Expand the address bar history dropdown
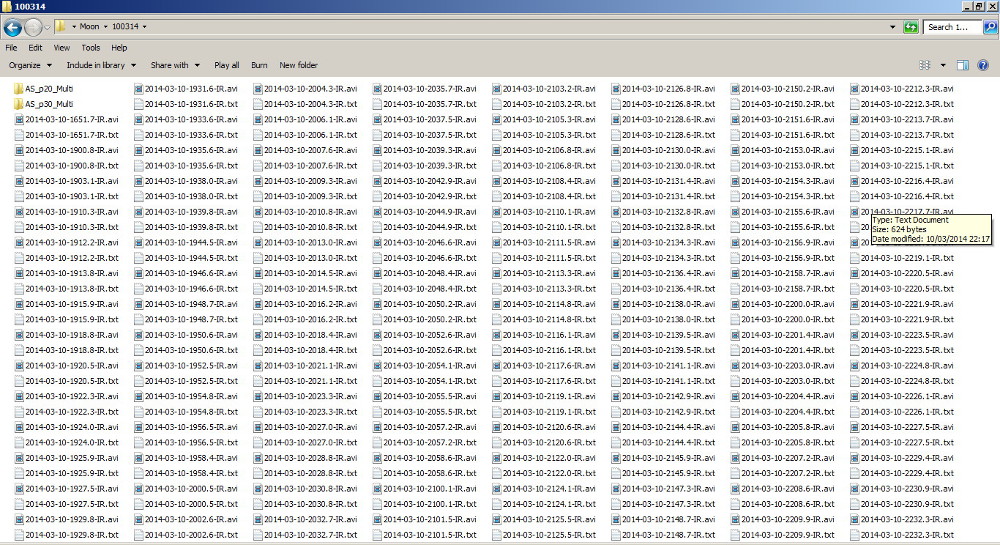This screenshot has width=1000, height=545. pyautogui.click(x=891, y=27)
